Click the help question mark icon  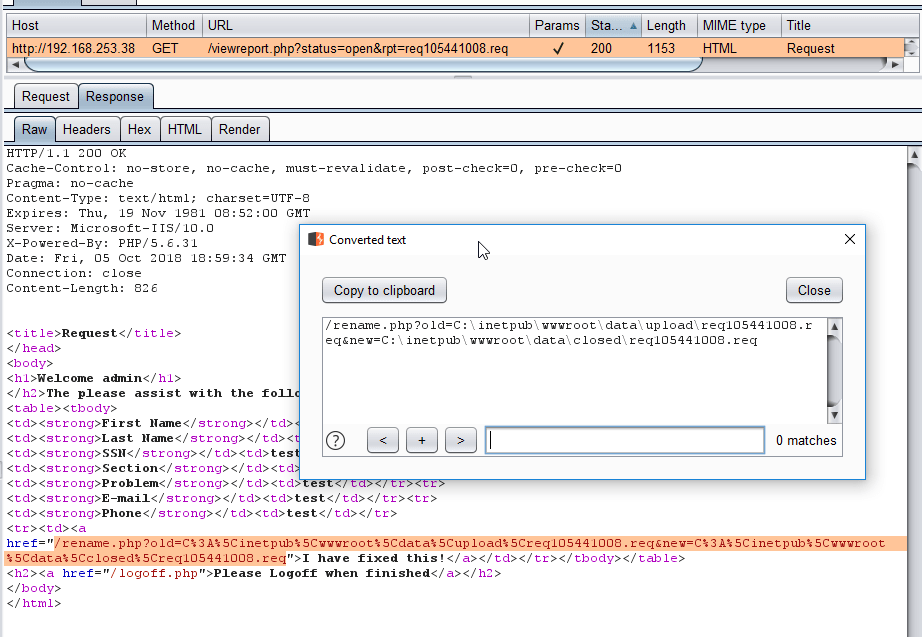336,440
